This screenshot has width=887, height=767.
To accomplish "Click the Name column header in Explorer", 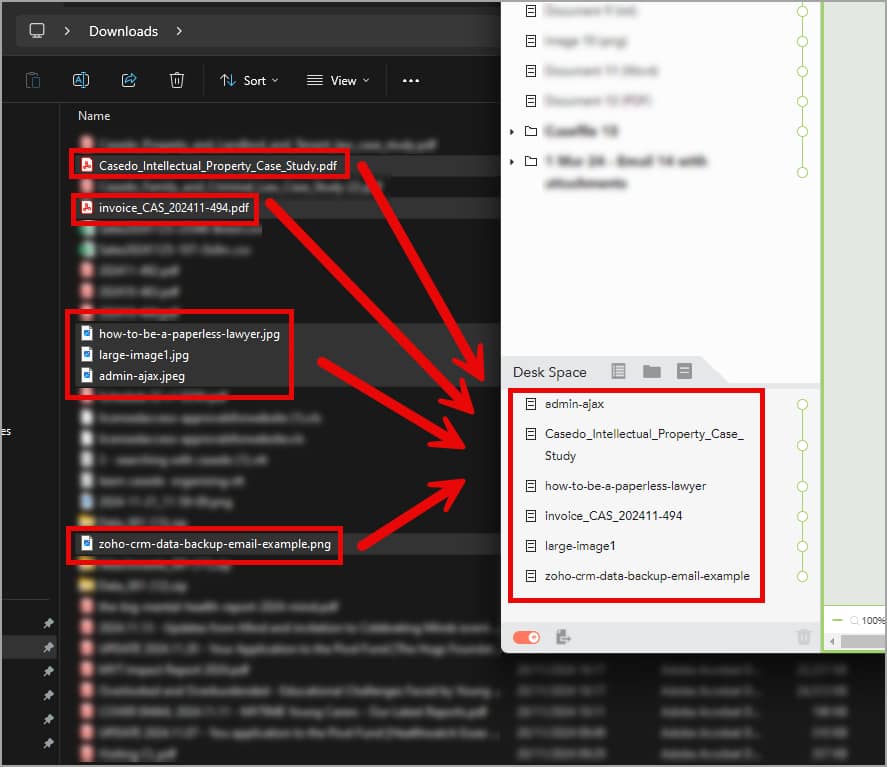I will (94, 115).
